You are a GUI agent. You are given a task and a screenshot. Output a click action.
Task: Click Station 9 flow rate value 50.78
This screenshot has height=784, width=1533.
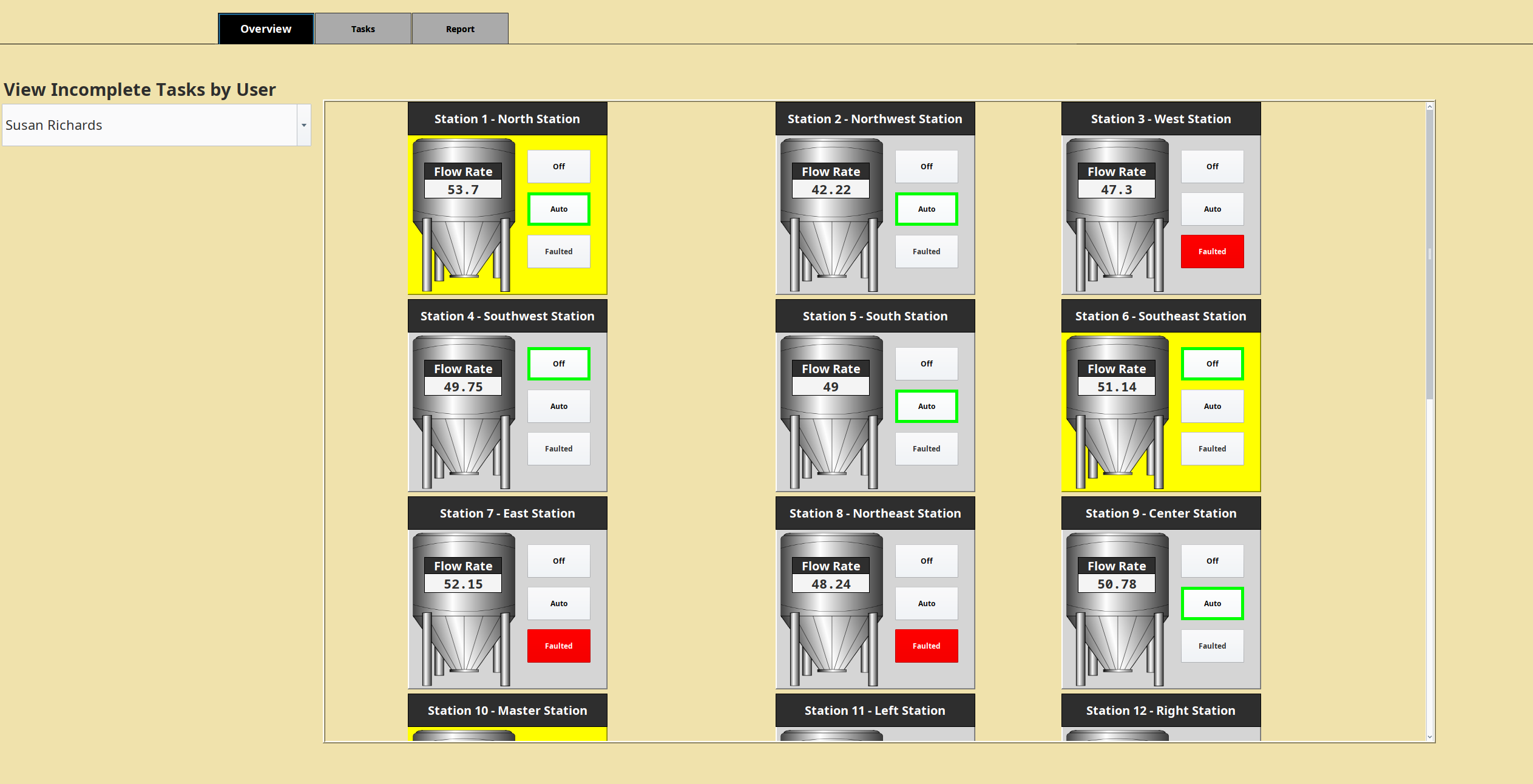click(1117, 584)
